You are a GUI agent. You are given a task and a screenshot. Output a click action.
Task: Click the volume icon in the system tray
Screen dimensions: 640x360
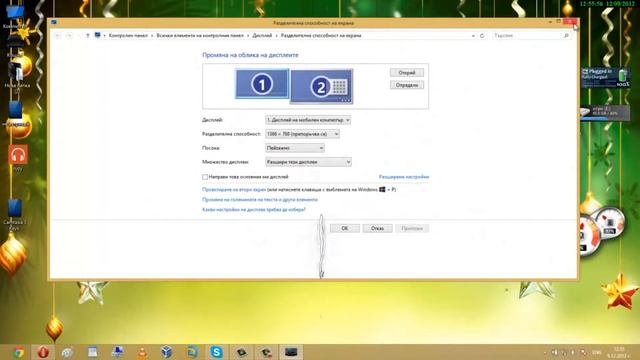pyautogui.click(x=554, y=352)
